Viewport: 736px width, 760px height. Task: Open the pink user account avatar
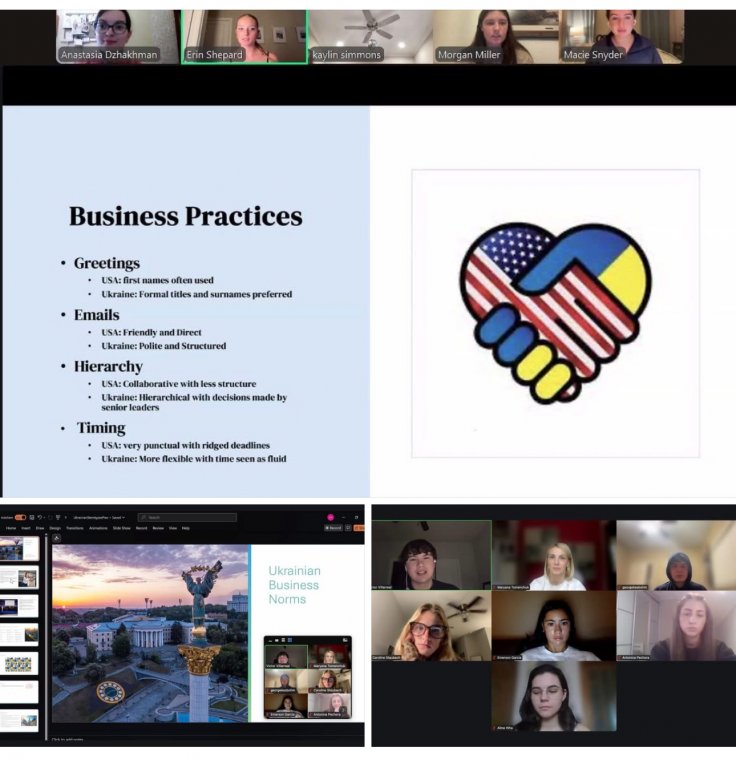click(x=330, y=517)
